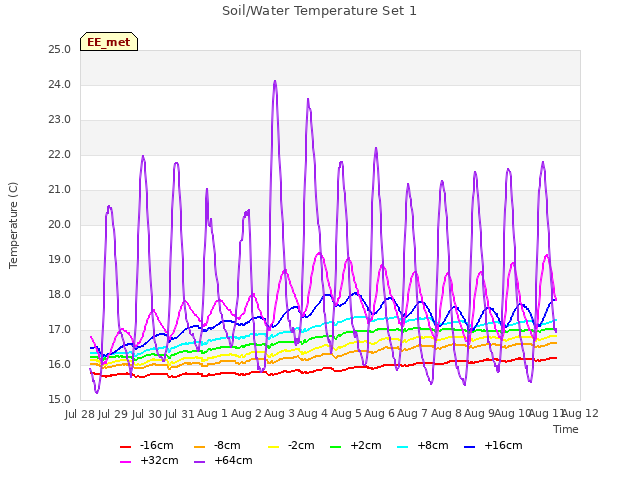This screenshot has width=640, height=480.
Task: Select the +64cm legend label
Action: click(233, 460)
